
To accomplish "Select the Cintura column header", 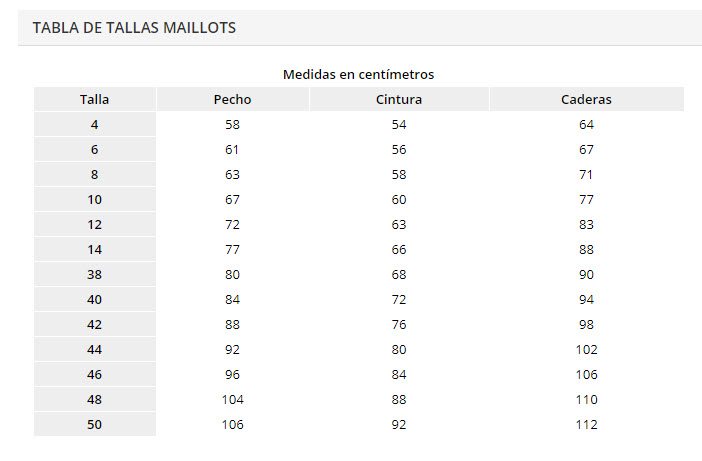I will (399, 99).
